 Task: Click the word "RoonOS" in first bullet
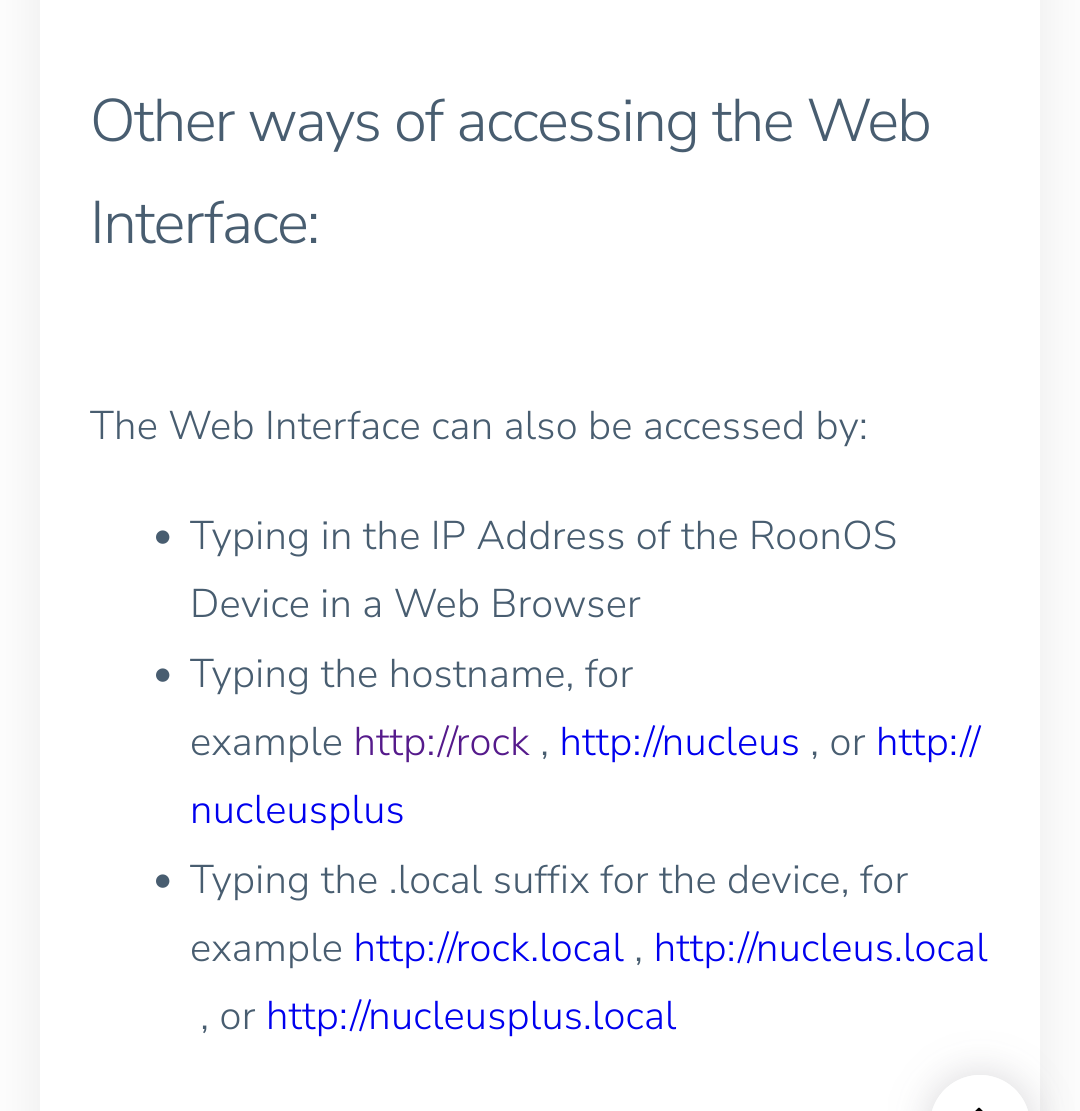click(x=822, y=537)
